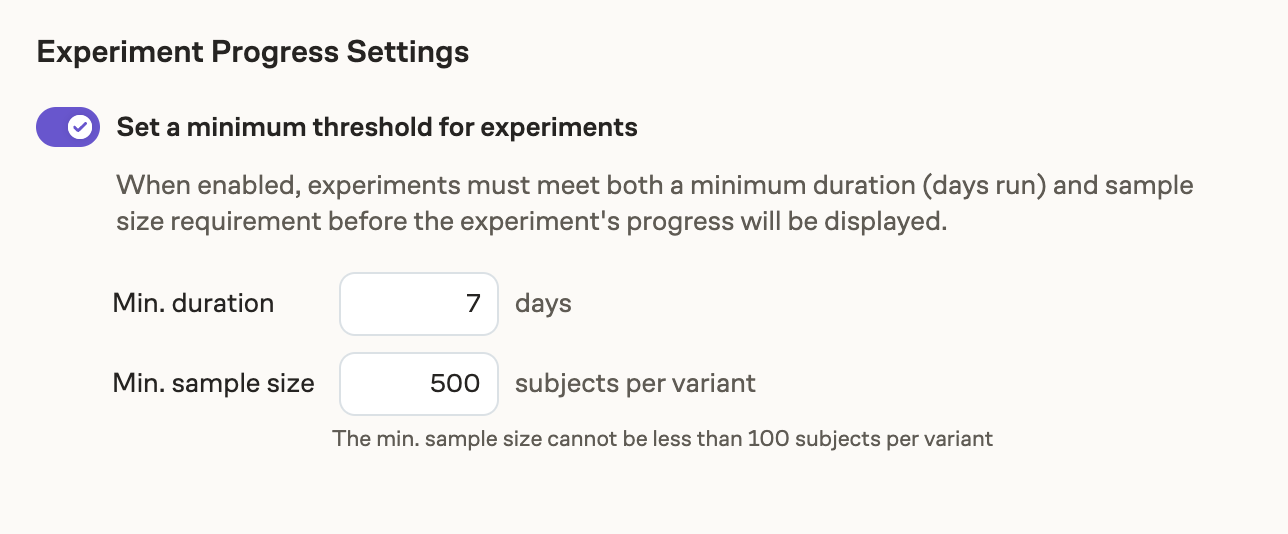Click the "Min. sample size" field label
This screenshot has height=534, width=1288.
click(213, 384)
